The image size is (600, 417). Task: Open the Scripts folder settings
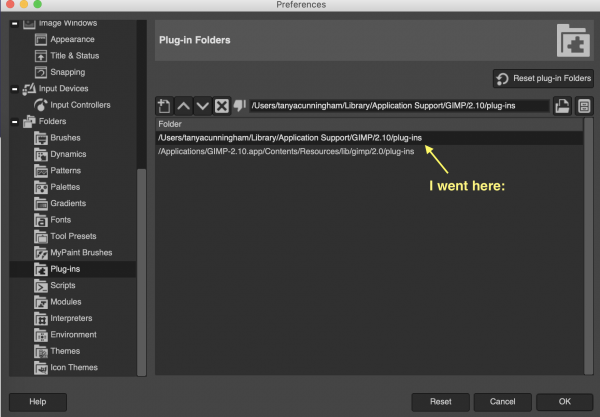(x=63, y=285)
